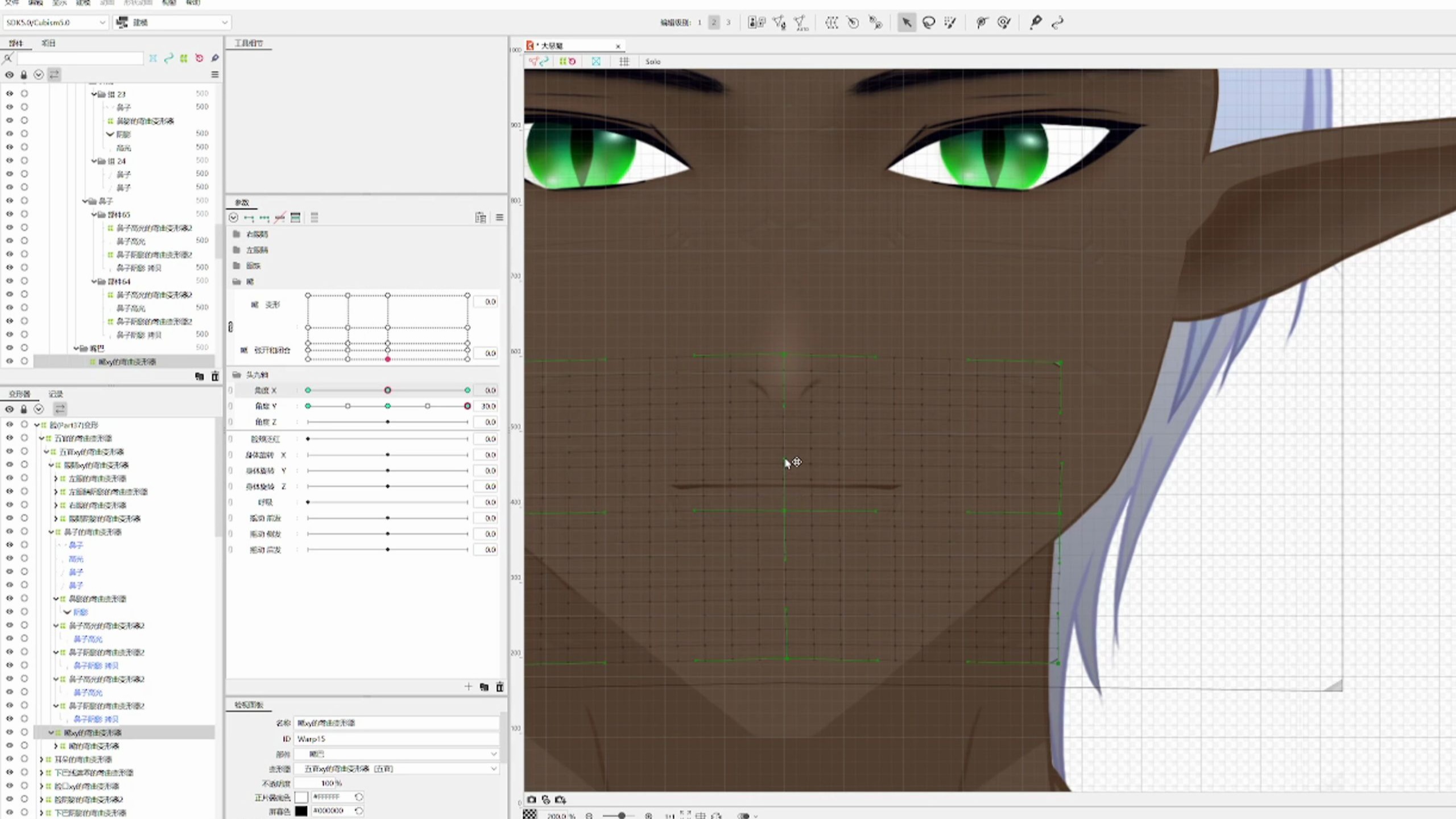Viewport: 1456px width, 819px height.
Task: Select the 参数 panel tab
Action: [x=242, y=202]
